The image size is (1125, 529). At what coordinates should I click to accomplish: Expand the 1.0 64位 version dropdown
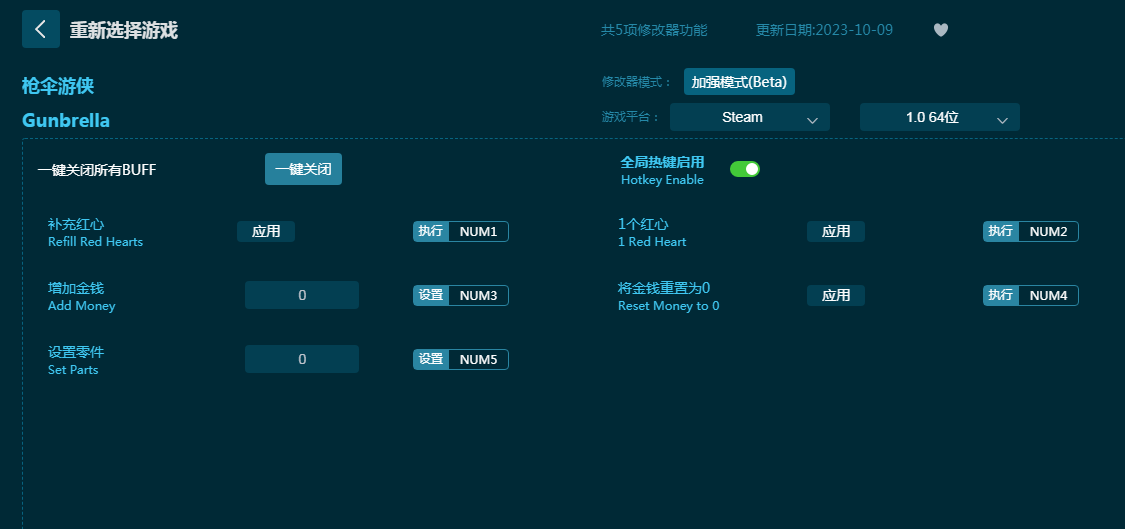(939, 117)
